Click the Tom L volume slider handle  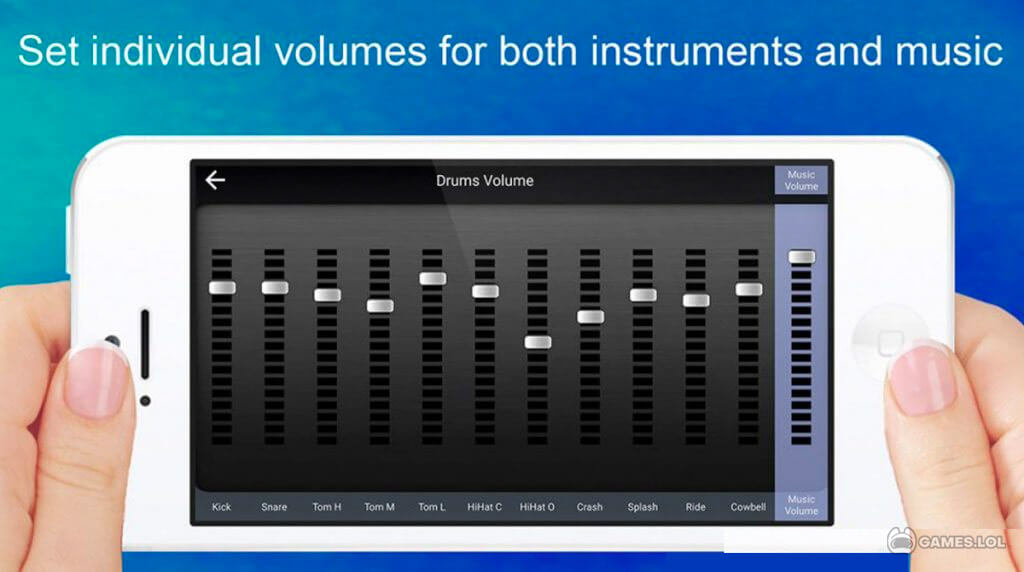click(x=432, y=279)
